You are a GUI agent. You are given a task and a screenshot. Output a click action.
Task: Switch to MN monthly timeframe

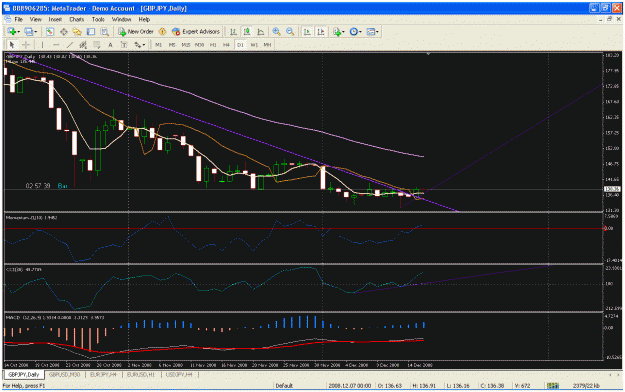click(x=267, y=45)
